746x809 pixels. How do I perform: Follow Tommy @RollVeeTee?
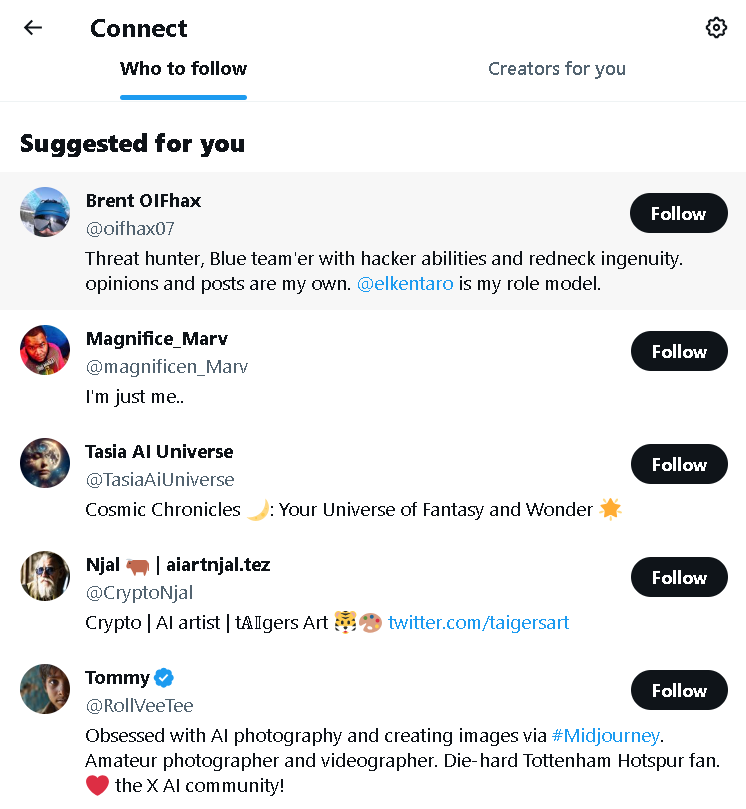point(678,690)
